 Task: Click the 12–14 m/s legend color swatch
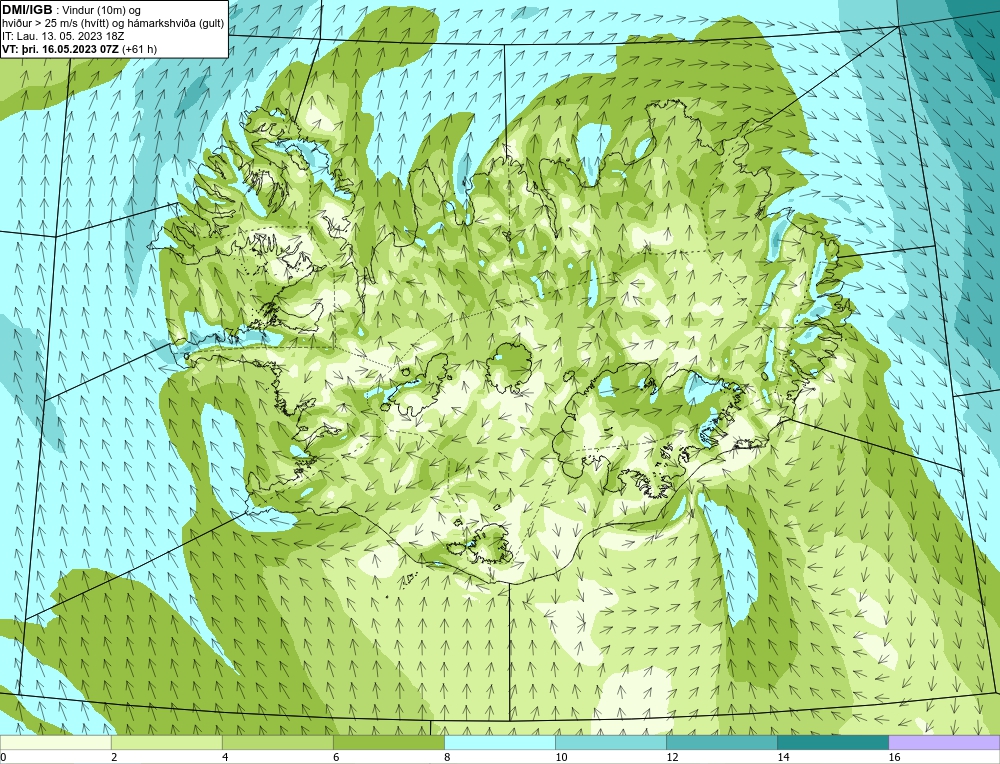(x=721, y=743)
